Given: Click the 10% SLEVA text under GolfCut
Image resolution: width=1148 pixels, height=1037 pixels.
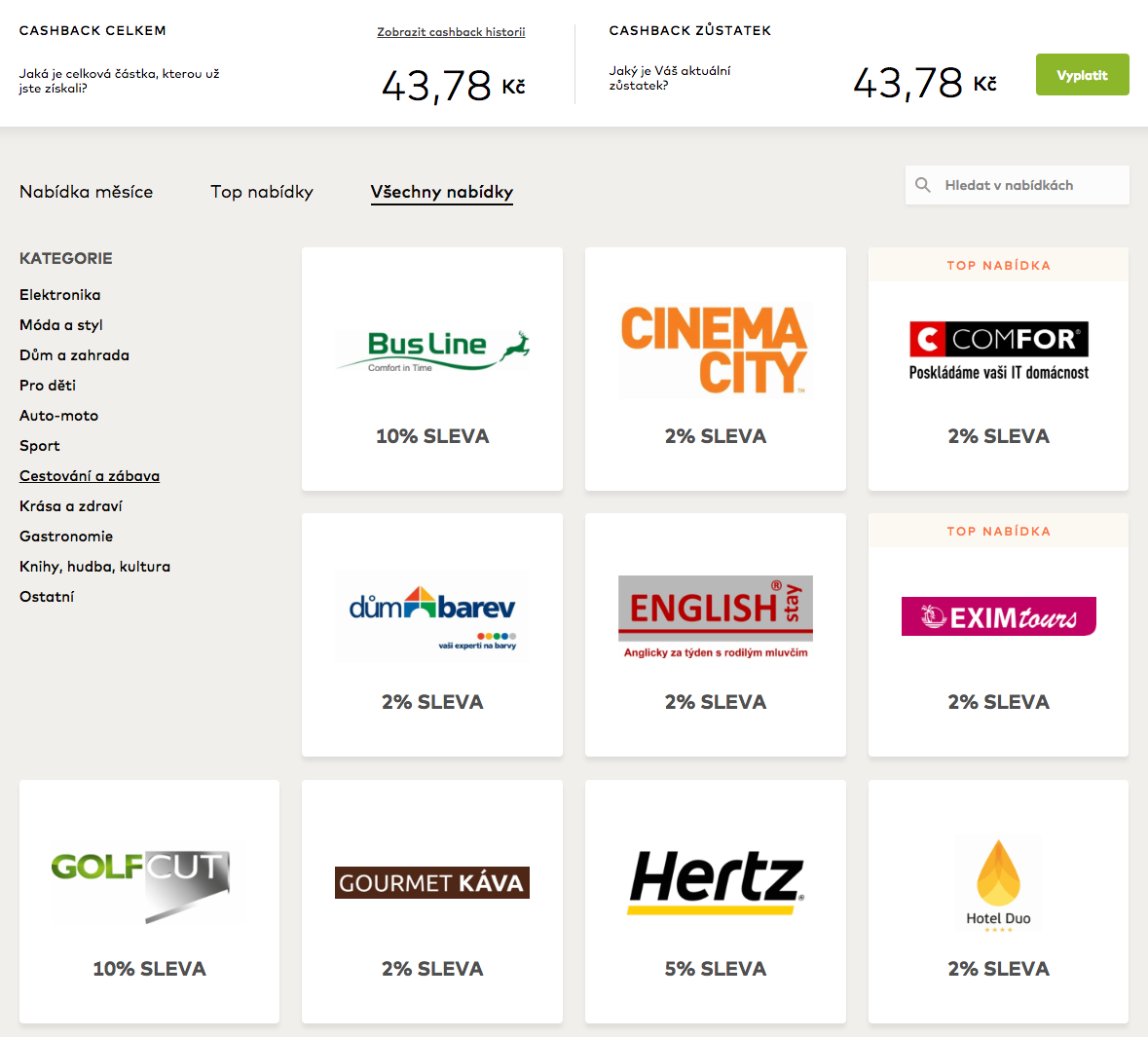Looking at the screenshot, I should (149, 969).
